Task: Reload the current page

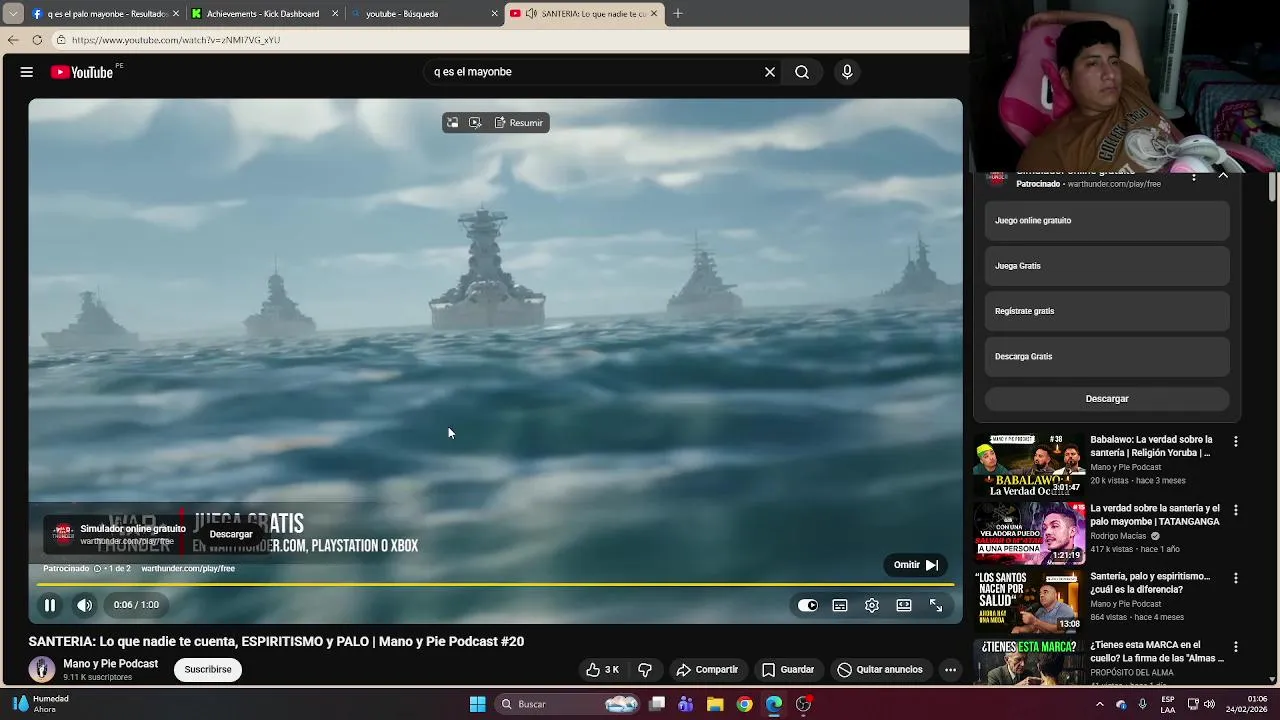Action: click(x=37, y=40)
